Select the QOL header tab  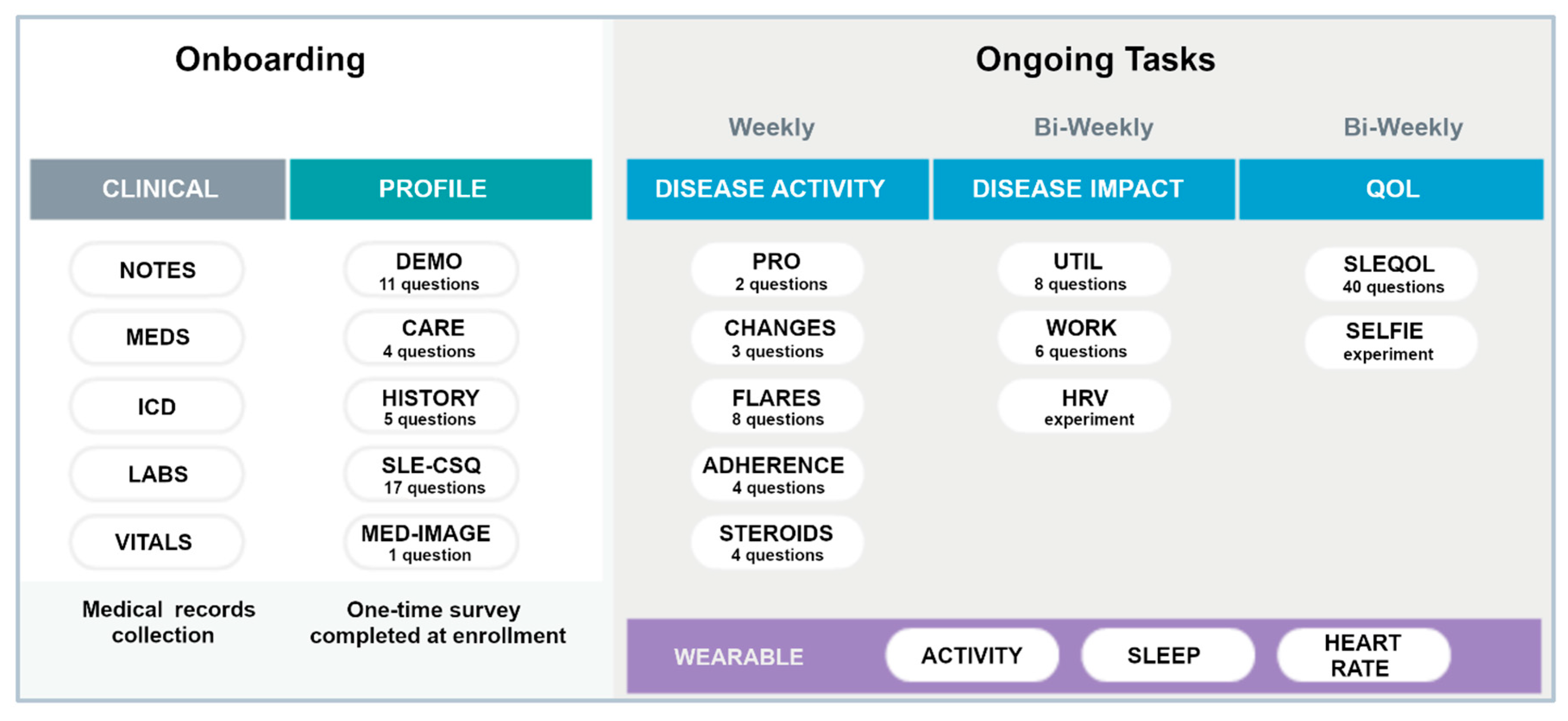[1391, 189]
